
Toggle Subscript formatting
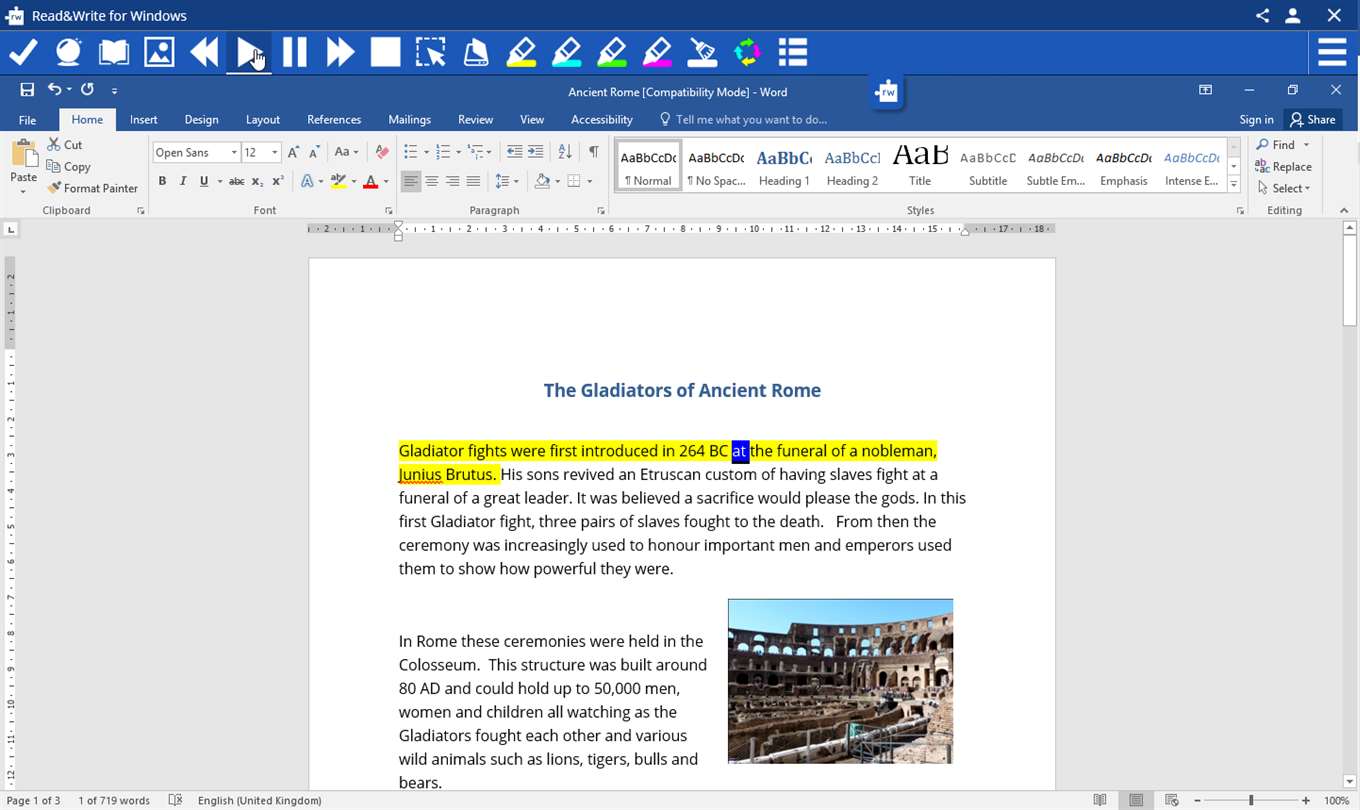[257, 181]
